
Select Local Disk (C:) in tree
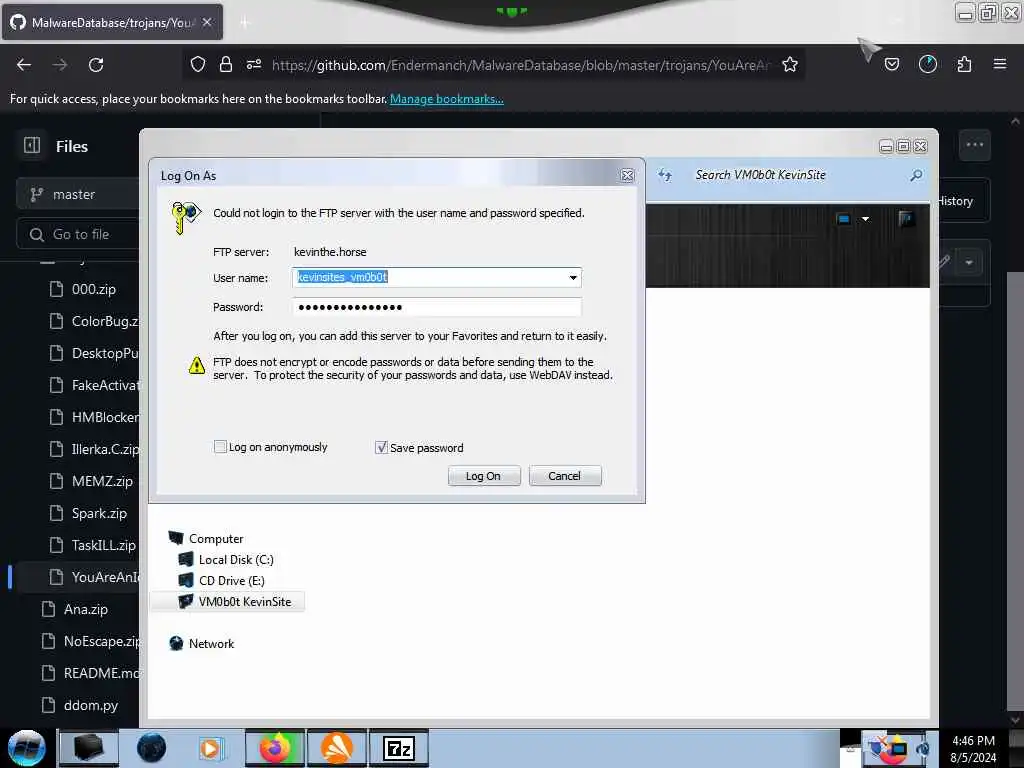pos(236,560)
